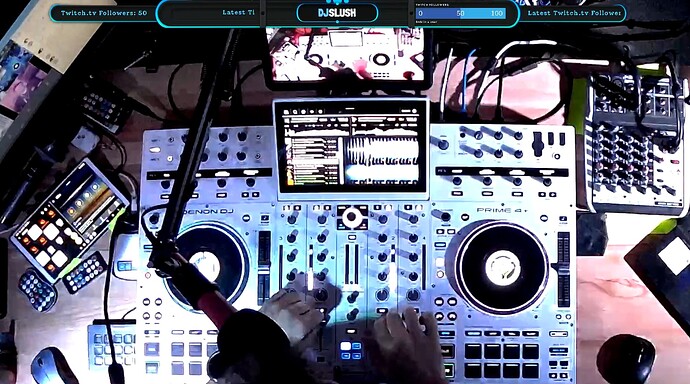This screenshot has height=384, width=690.
Task: Click the Twitch.tv Followers: 50 counter
Action: pos(104,13)
